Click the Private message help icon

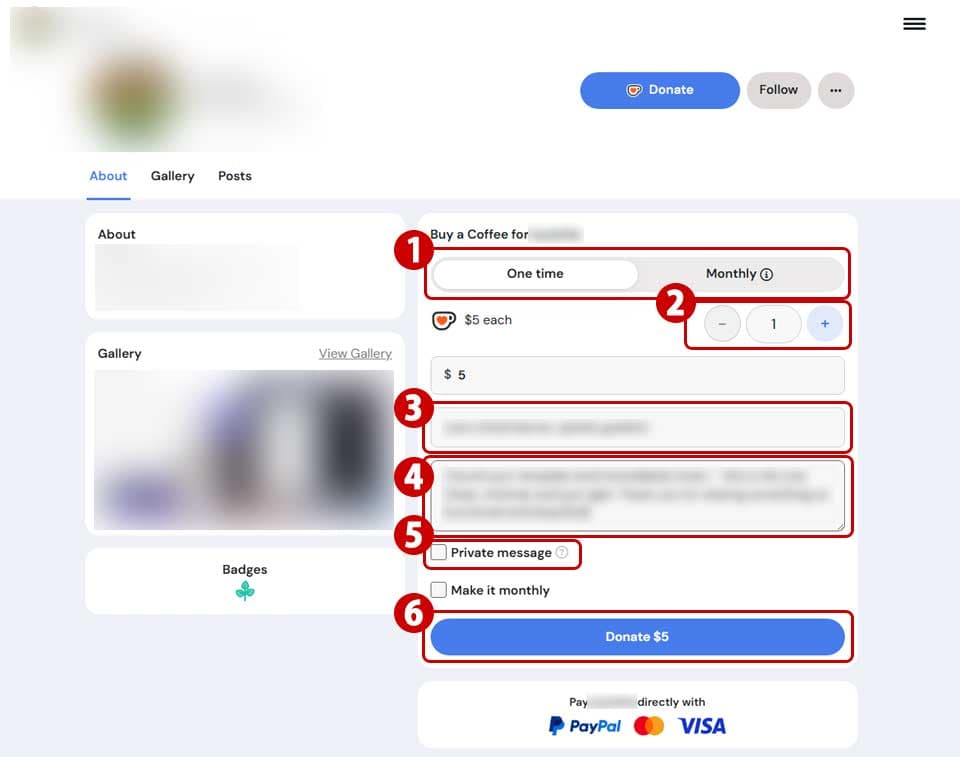pos(561,552)
